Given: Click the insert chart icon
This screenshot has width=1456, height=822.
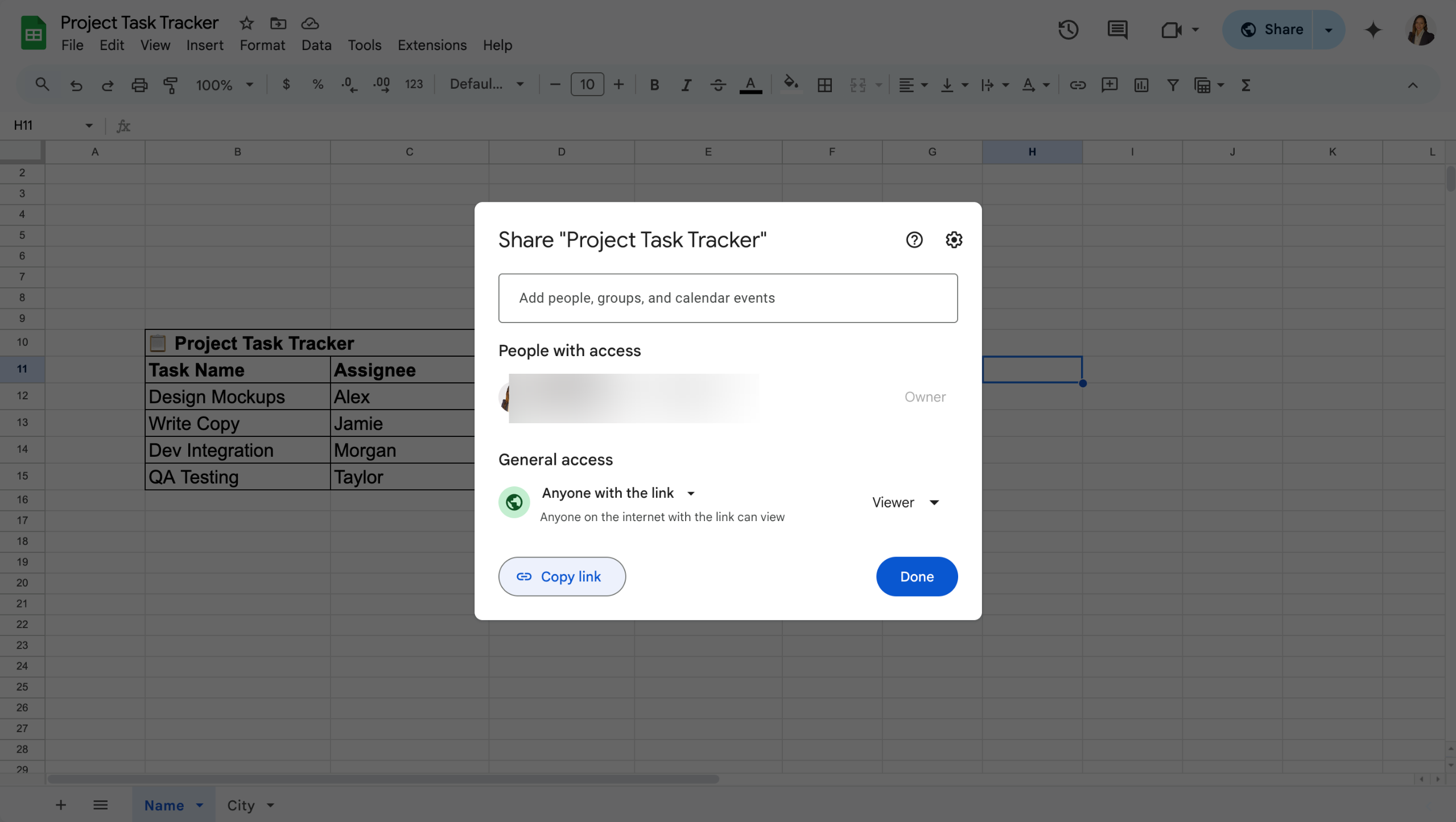Looking at the screenshot, I should point(1141,85).
